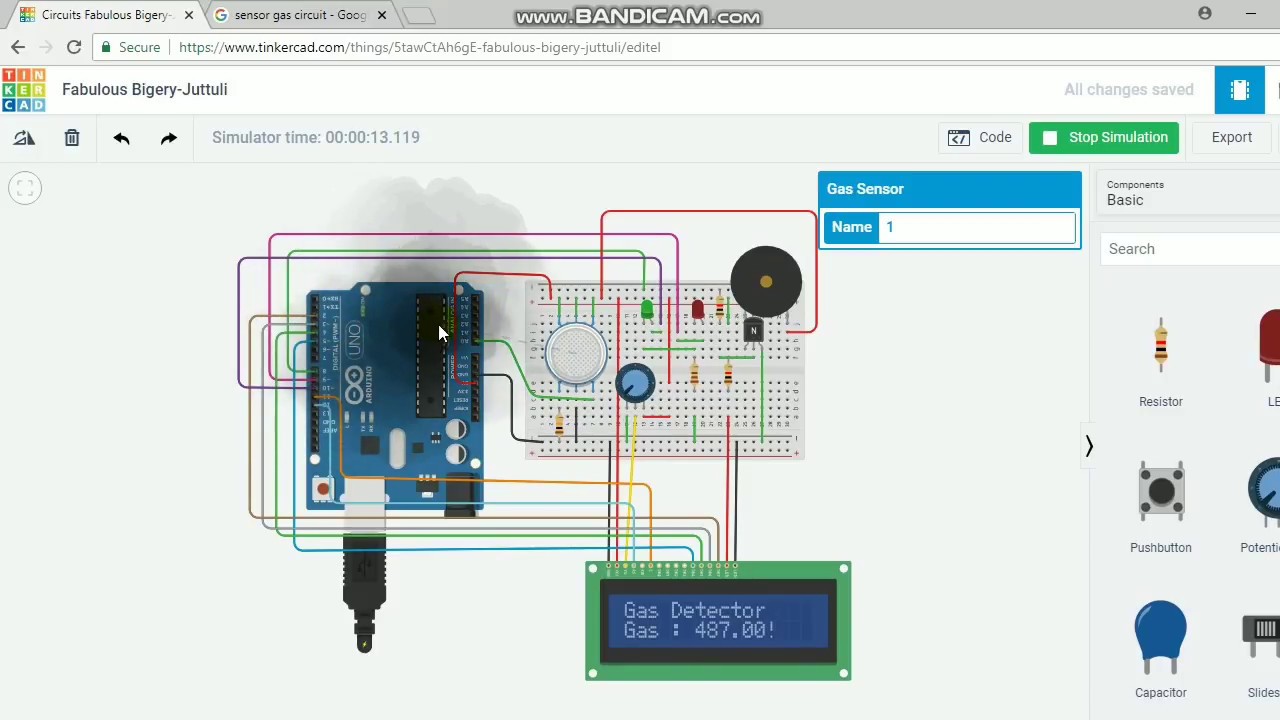Close the sensor gas circuit tab
The image size is (1280, 720).
click(x=381, y=16)
